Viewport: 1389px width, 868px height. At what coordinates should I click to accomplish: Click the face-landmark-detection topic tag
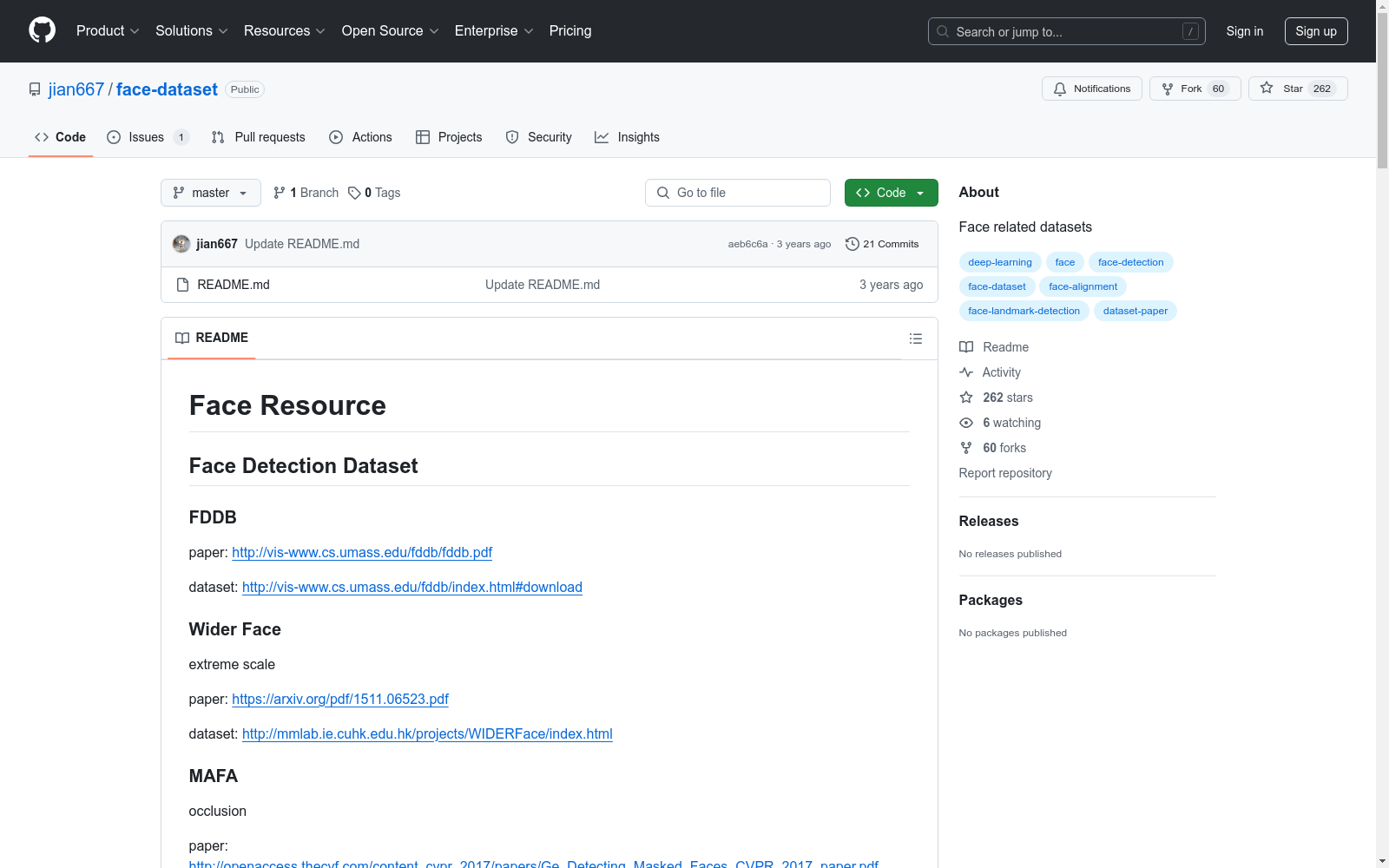(1024, 311)
